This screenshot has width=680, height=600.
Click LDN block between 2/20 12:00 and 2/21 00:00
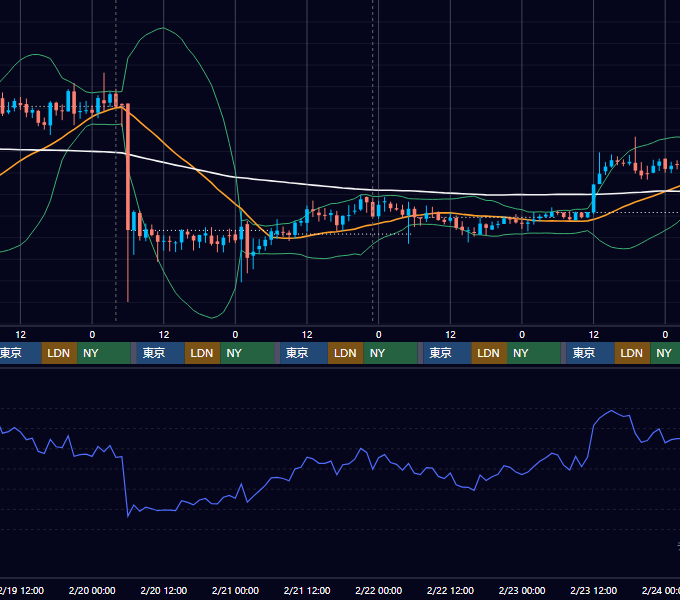coord(203,353)
